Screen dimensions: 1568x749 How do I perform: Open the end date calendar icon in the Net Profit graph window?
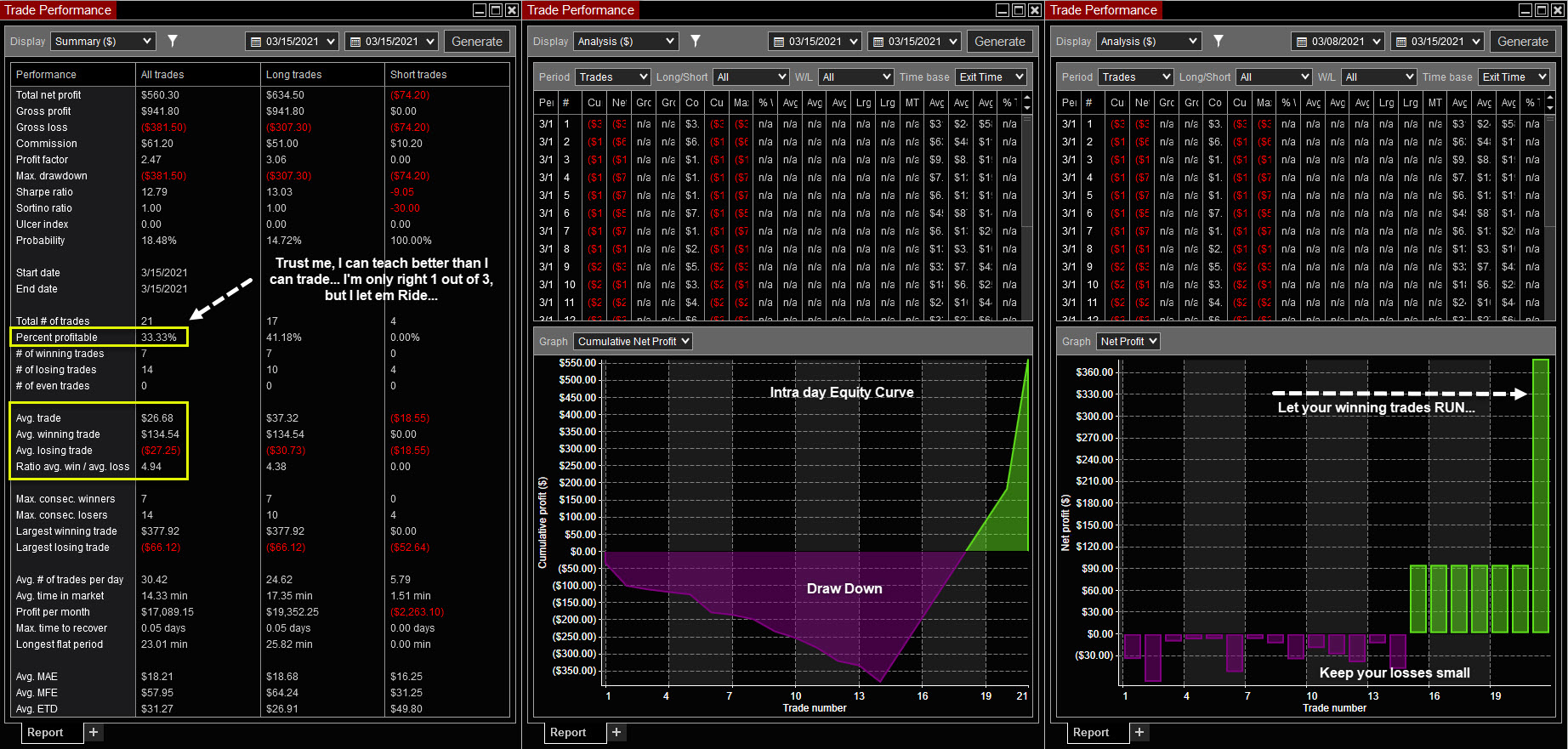click(x=1401, y=42)
